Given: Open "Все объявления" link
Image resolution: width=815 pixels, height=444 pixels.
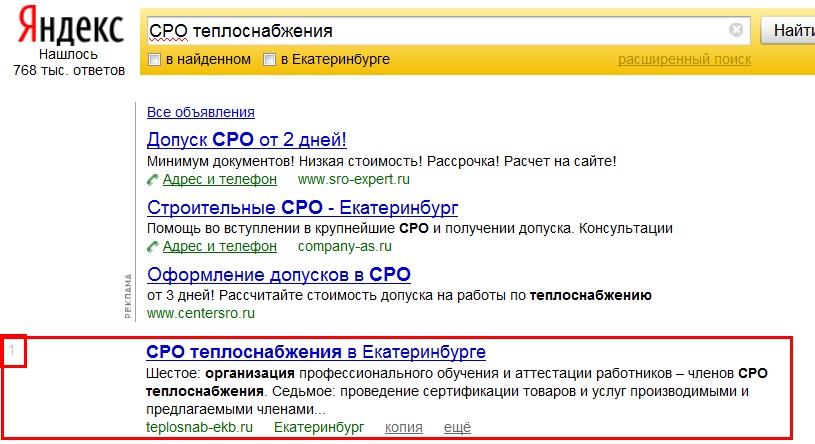Looking at the screenshot, I should coord(201,112).
